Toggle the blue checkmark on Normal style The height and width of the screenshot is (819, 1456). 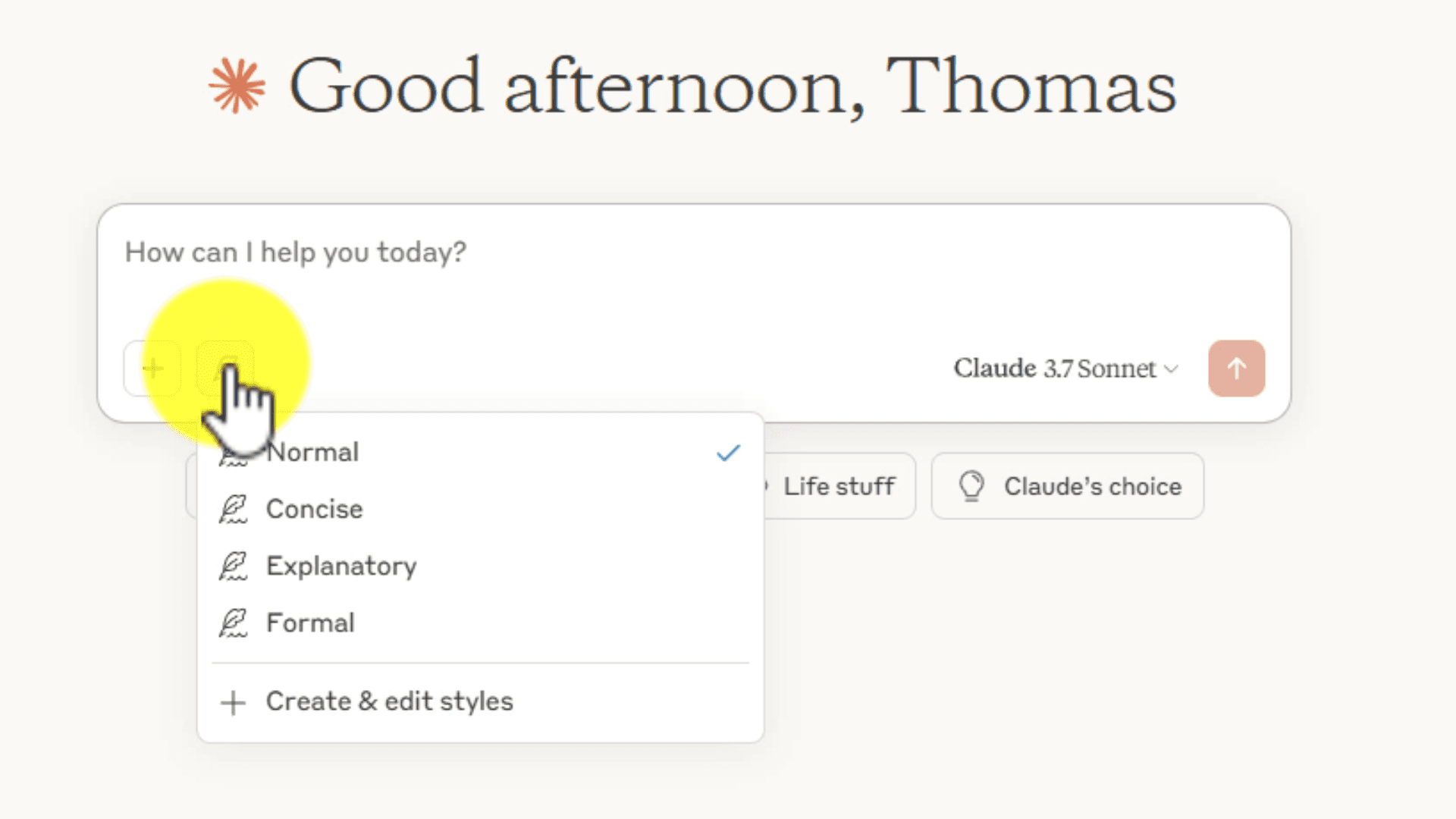coord(728,453)
